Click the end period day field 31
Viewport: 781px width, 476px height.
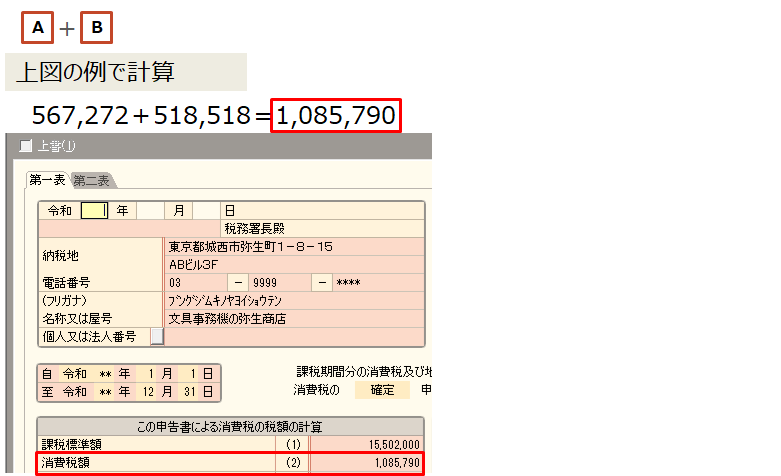[189, 392]
